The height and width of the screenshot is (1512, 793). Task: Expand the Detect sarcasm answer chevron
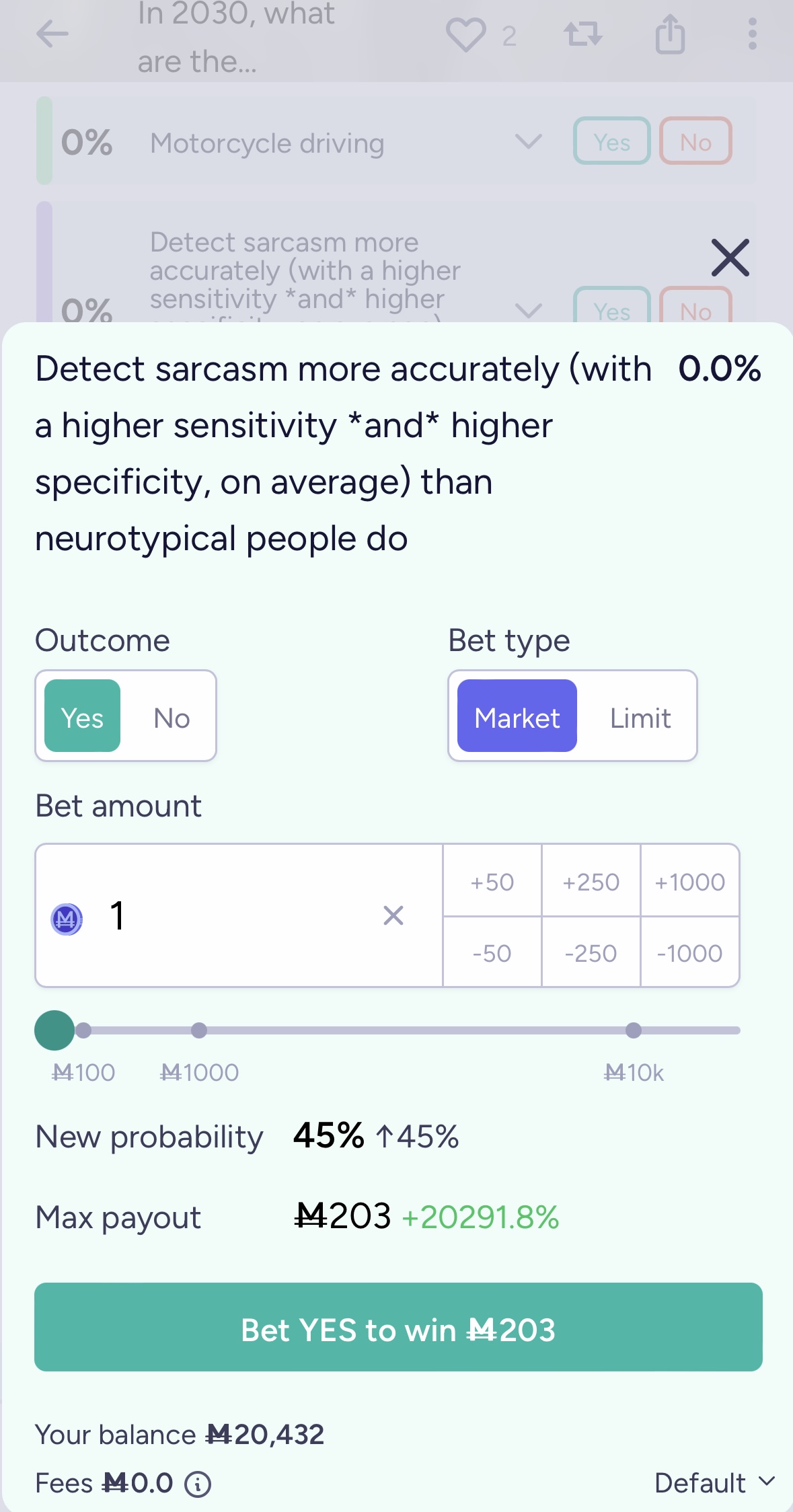point(528,310)
